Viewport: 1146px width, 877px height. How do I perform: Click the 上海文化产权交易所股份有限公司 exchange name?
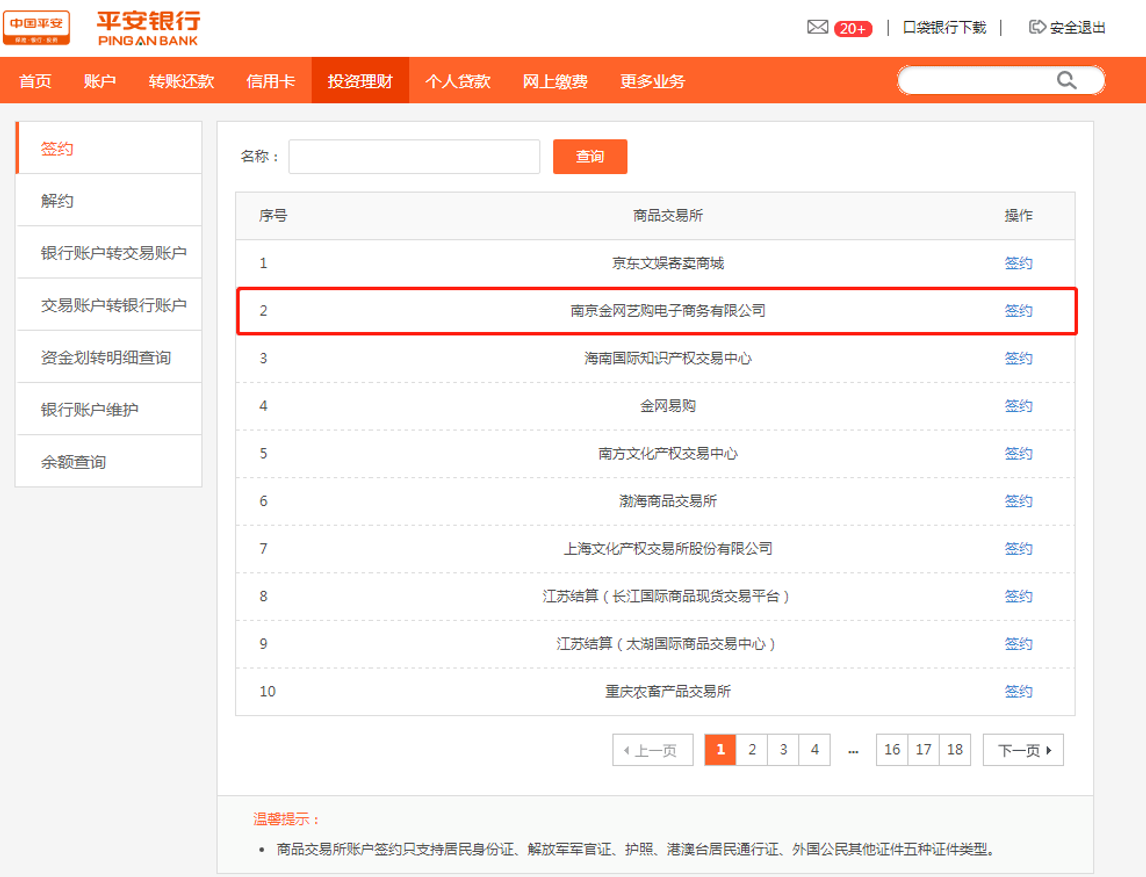668,548
